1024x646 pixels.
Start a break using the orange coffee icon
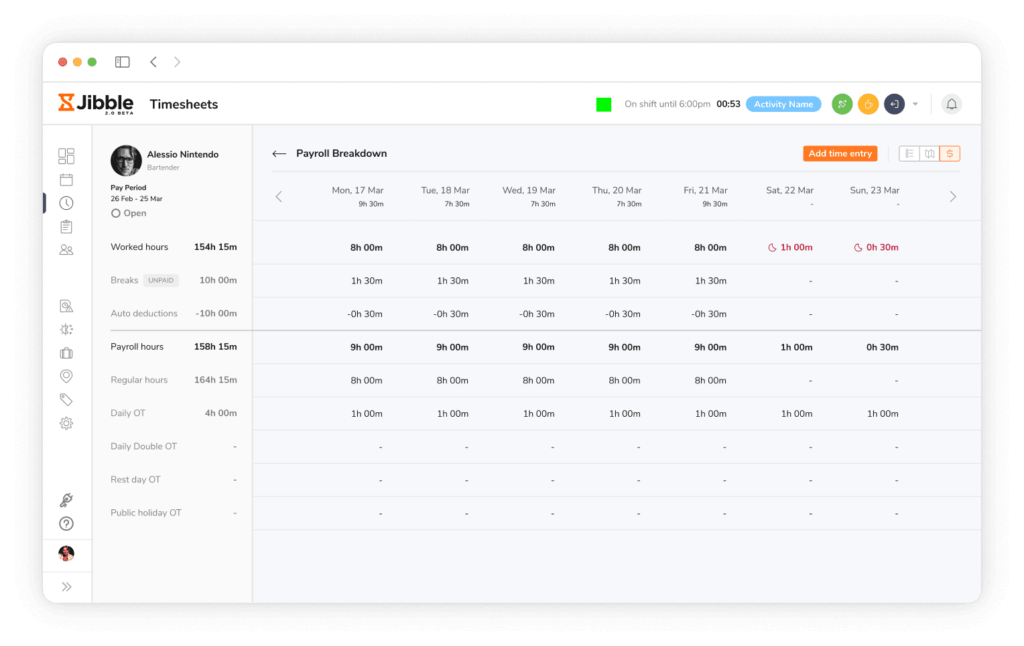coord(868,103)
